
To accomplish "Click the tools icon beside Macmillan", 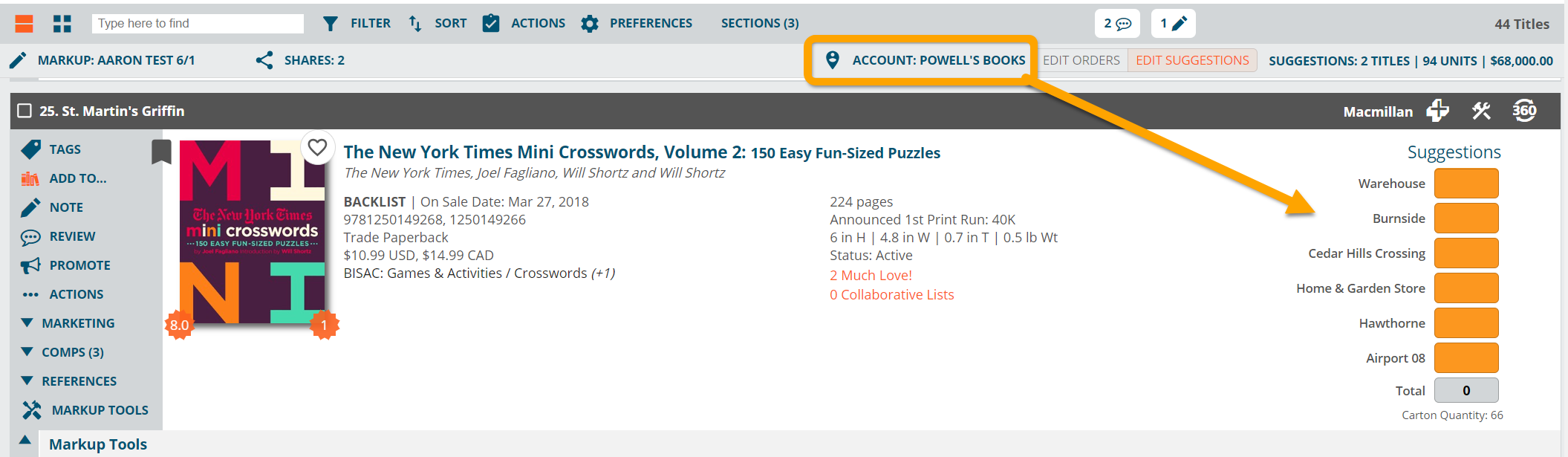I will pos(1481,111).
